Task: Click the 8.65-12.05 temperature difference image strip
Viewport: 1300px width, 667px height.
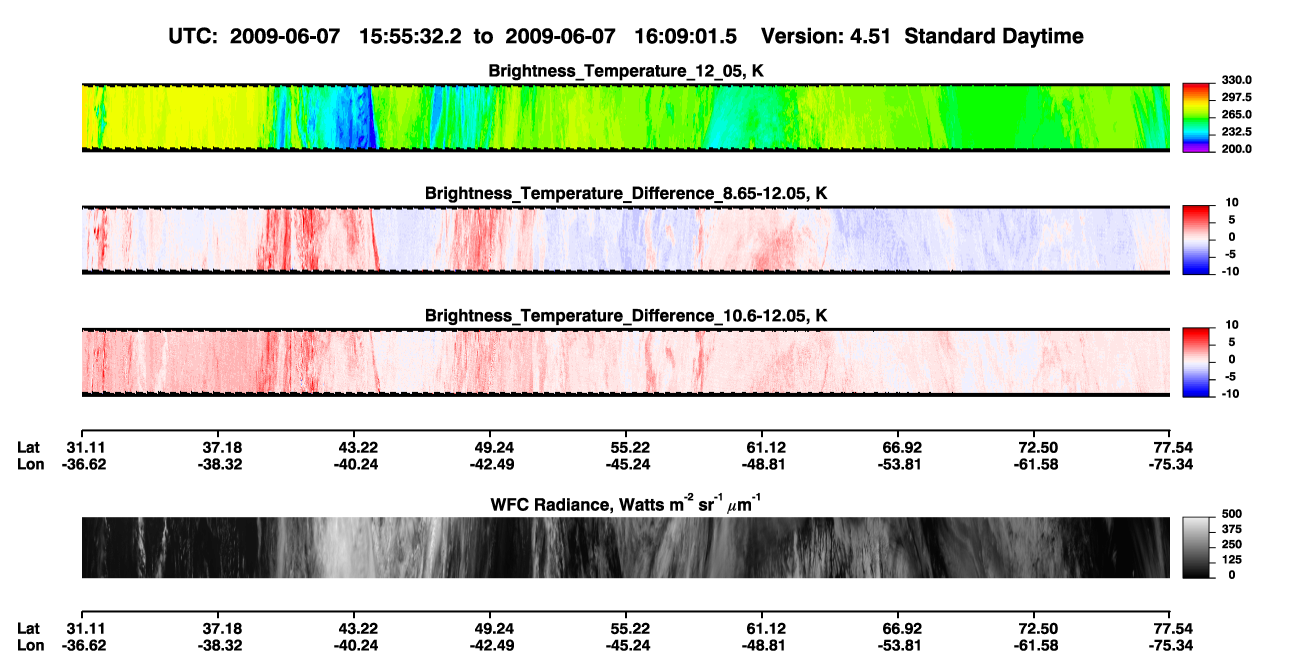Action: pos(626,240)
